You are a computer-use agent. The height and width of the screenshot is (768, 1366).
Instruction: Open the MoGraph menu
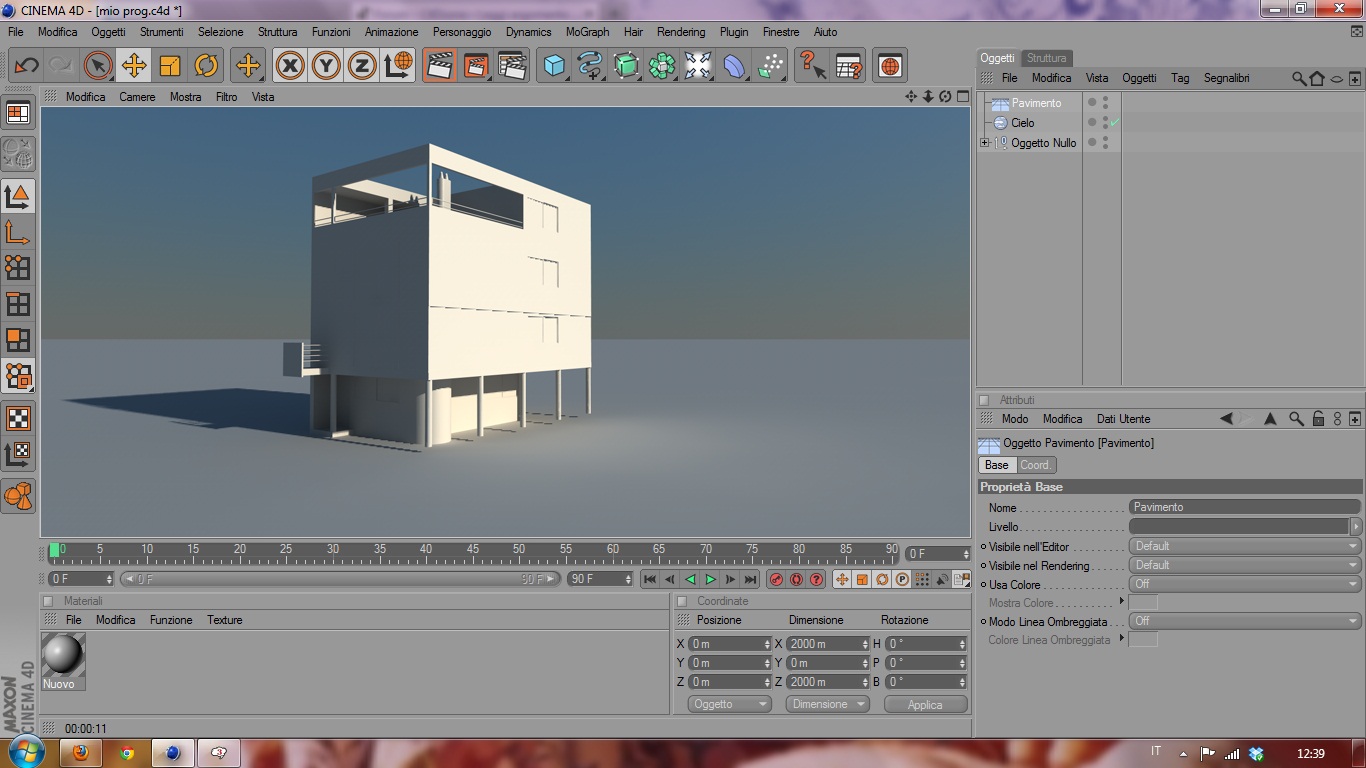point(587,32)
